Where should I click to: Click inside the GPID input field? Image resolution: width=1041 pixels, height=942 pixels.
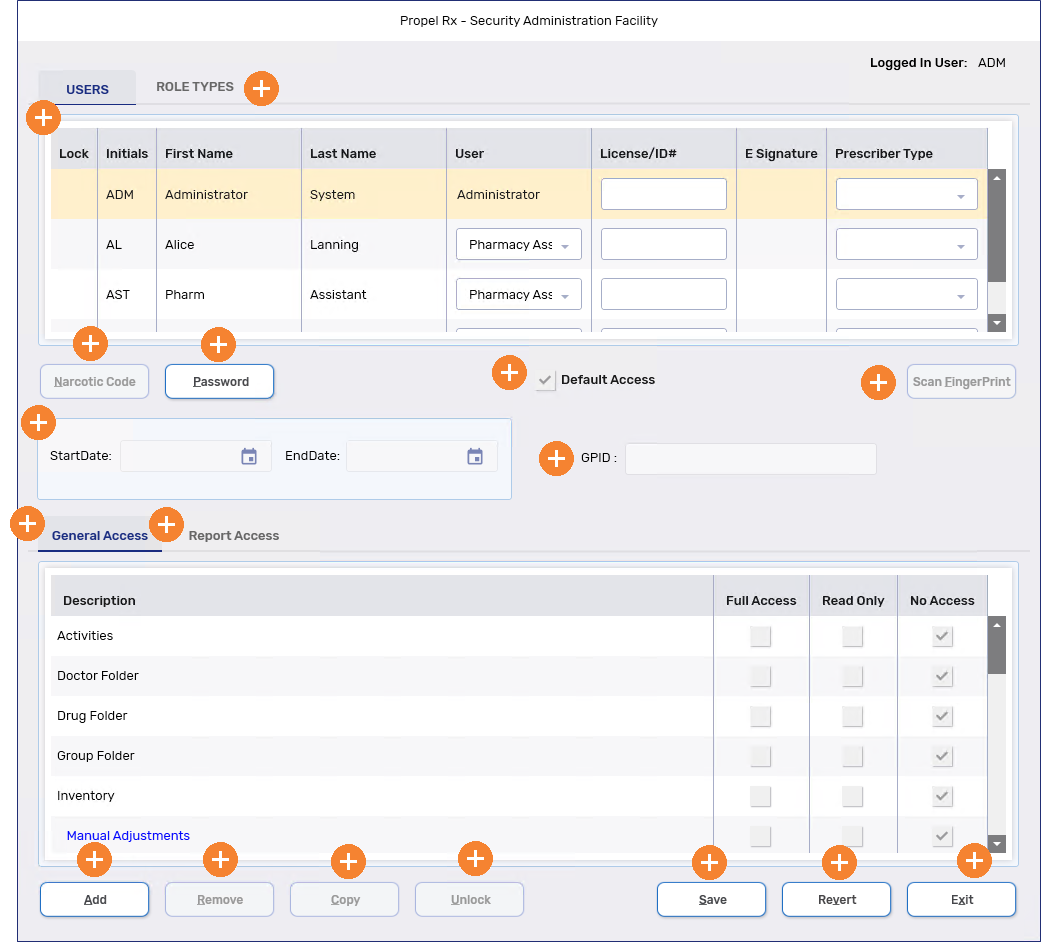click(x=750, y=458)
